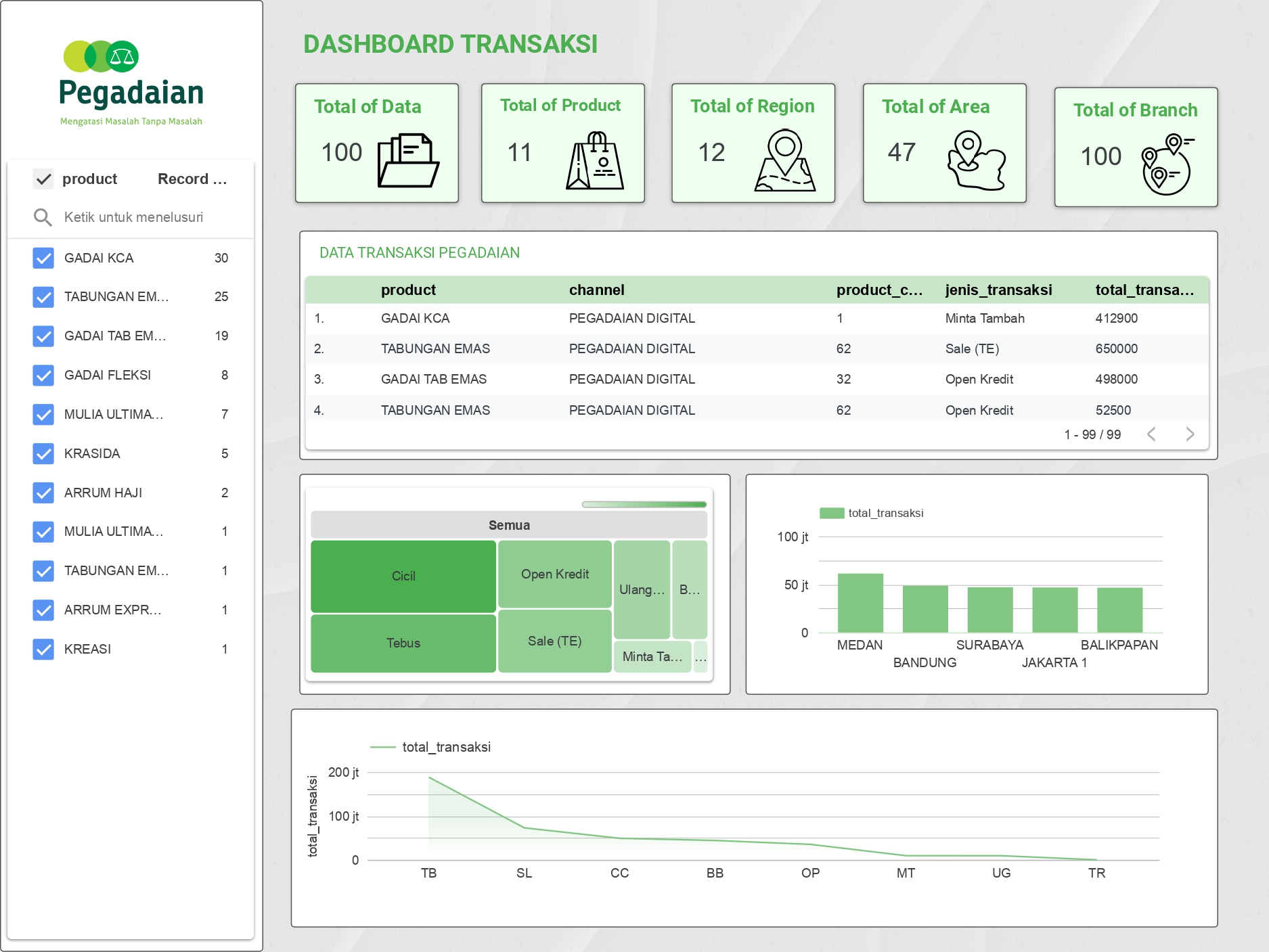Screen dimensions: 1269x952
Task: Deselect the ARRUM HAJI product
Action: 43,493
